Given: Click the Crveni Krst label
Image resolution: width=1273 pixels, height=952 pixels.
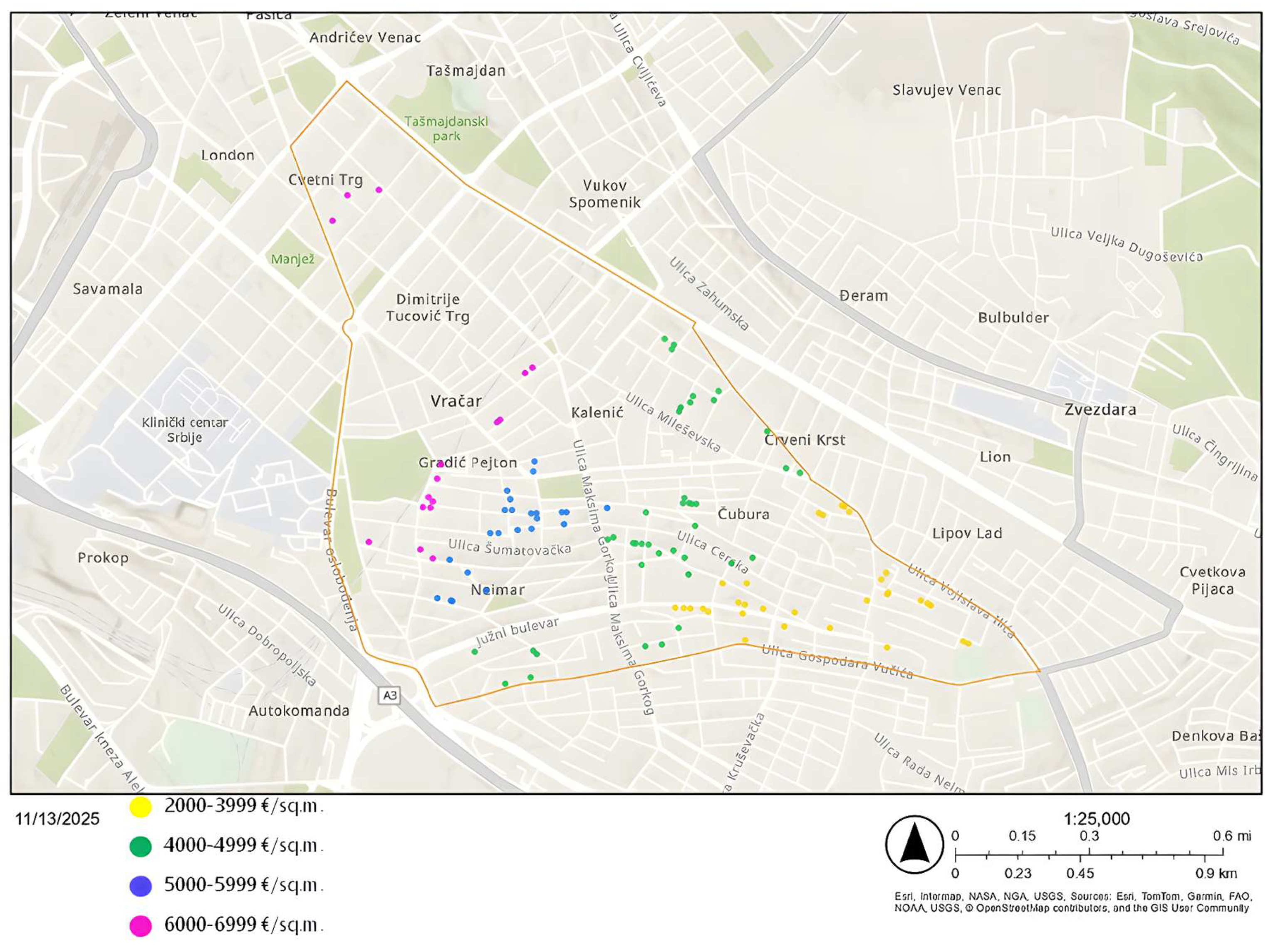Looking at the screenshot, I should coord(805,440).
